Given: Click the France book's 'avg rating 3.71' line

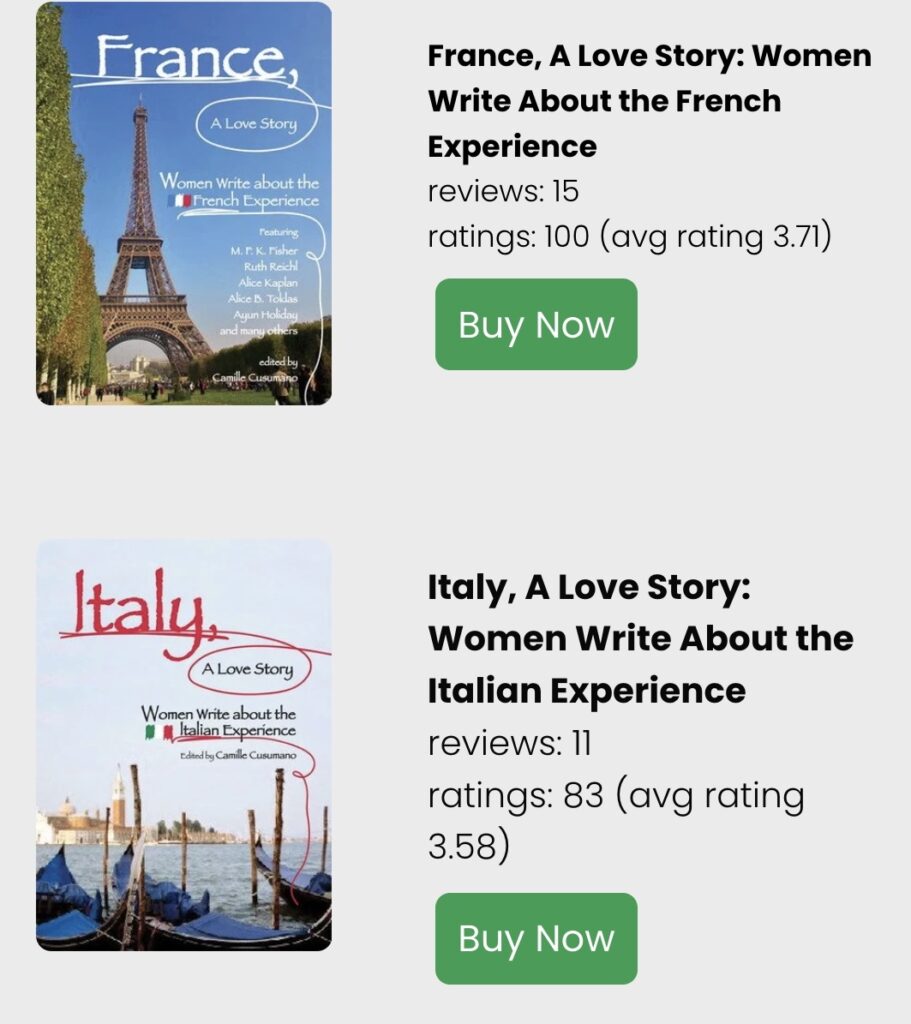Looking at the screenshot, I should tap(630, 238).
